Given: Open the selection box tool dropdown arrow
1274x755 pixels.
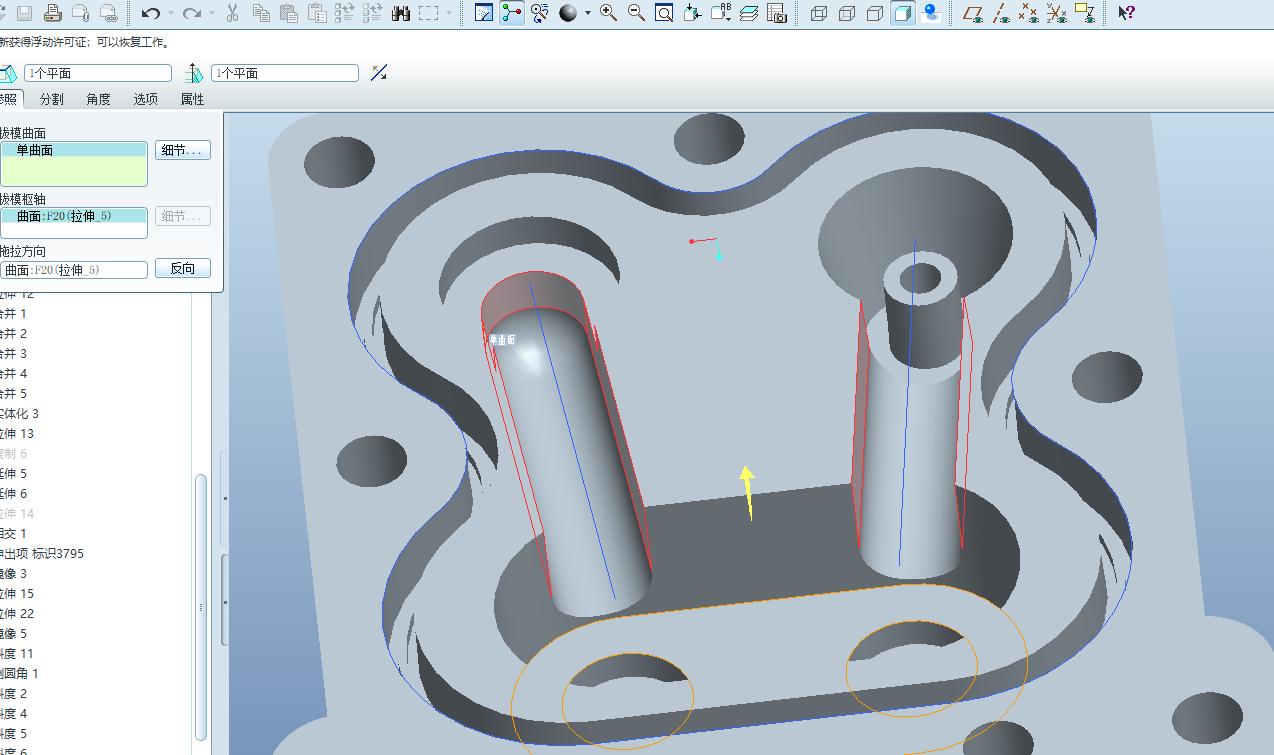Looking at the screenshot, I should 450,13.
